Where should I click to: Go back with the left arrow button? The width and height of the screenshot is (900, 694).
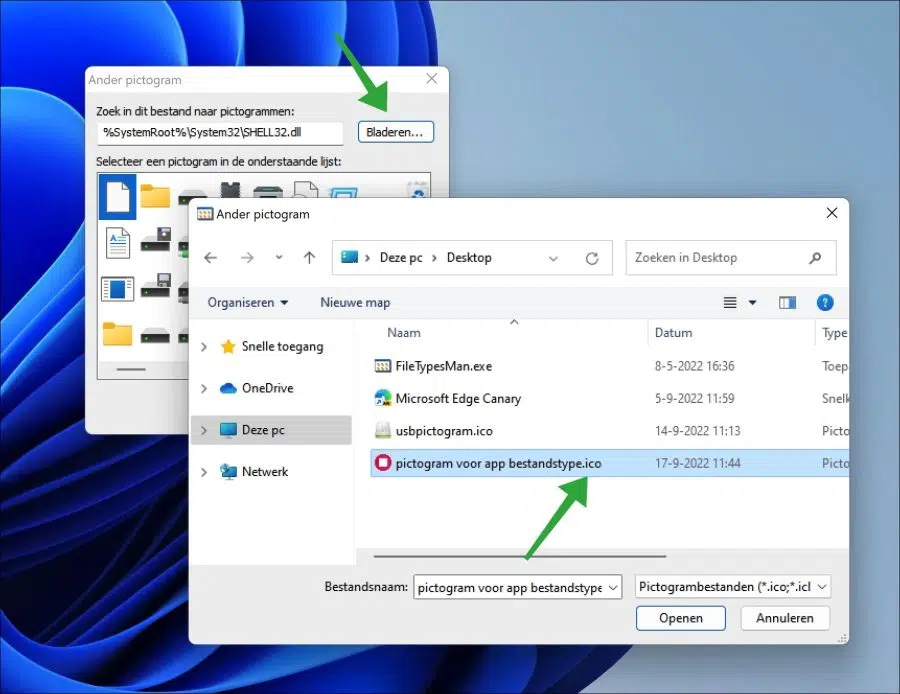tap(211, 258)
